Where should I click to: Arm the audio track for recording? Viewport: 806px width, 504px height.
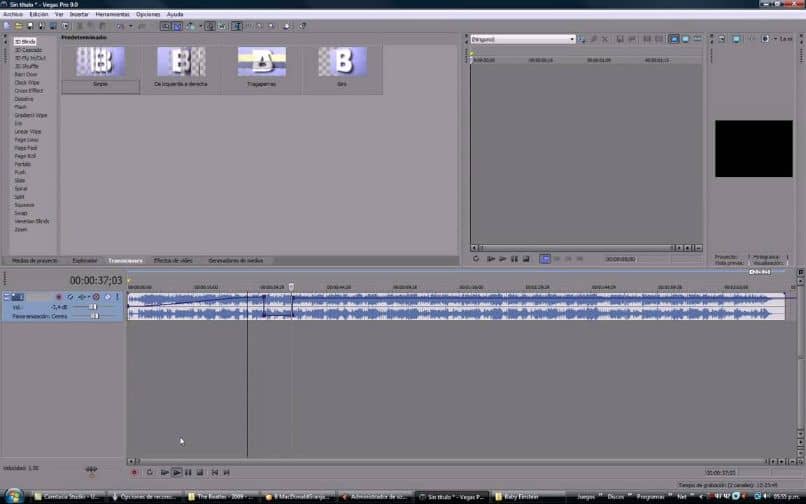pos(59,297)
